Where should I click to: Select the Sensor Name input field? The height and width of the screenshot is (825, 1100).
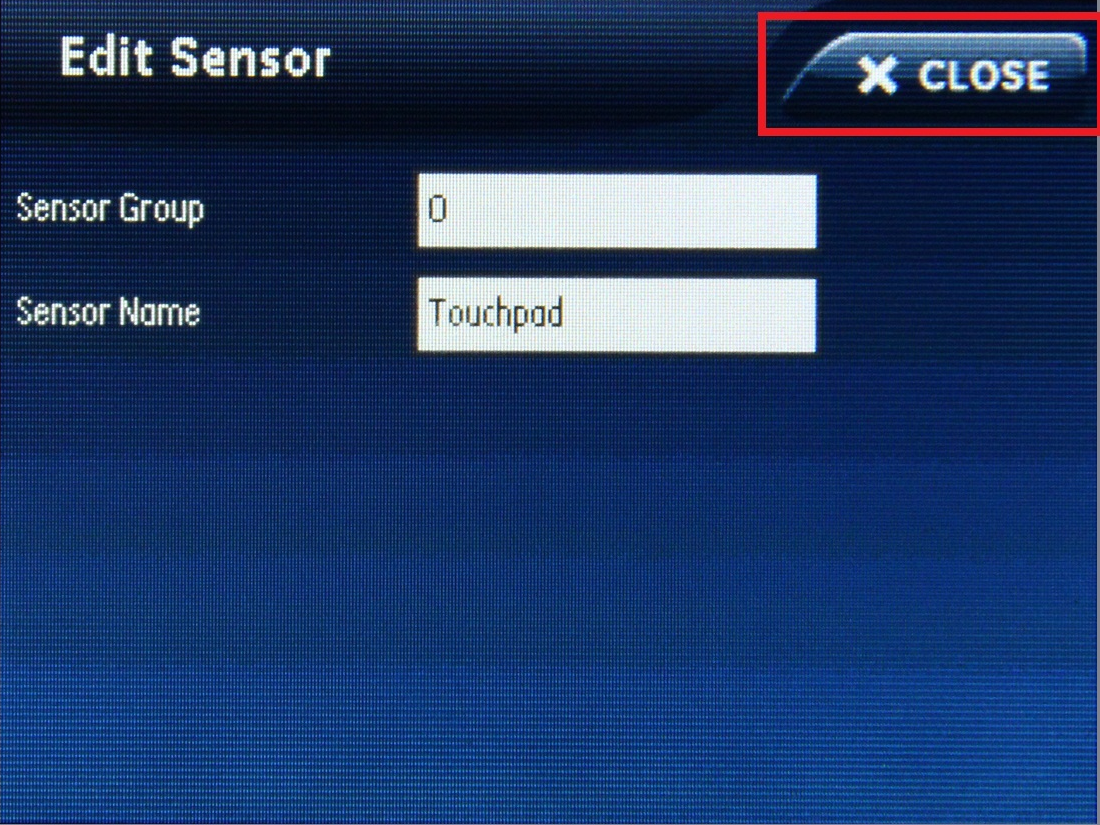coord(617,315)
